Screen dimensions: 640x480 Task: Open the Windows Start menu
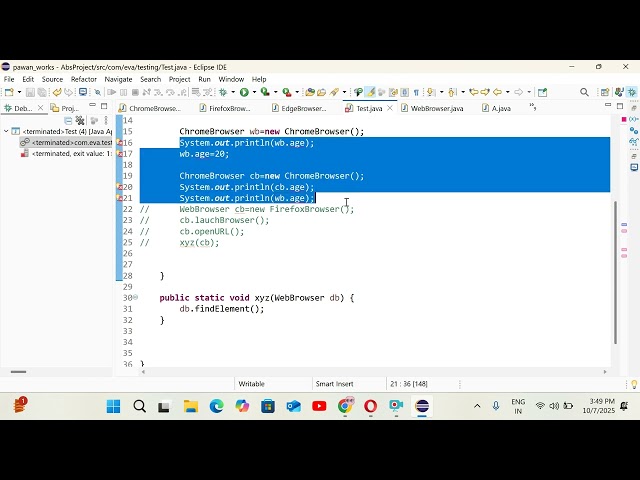113,406
